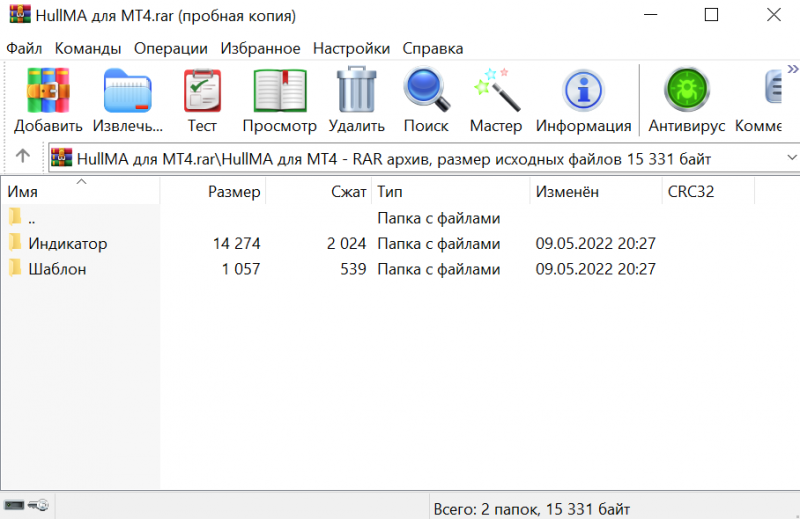Sort by the Имя column header
Viewport: 800px width, 519px height.
(x=80, y=191)
